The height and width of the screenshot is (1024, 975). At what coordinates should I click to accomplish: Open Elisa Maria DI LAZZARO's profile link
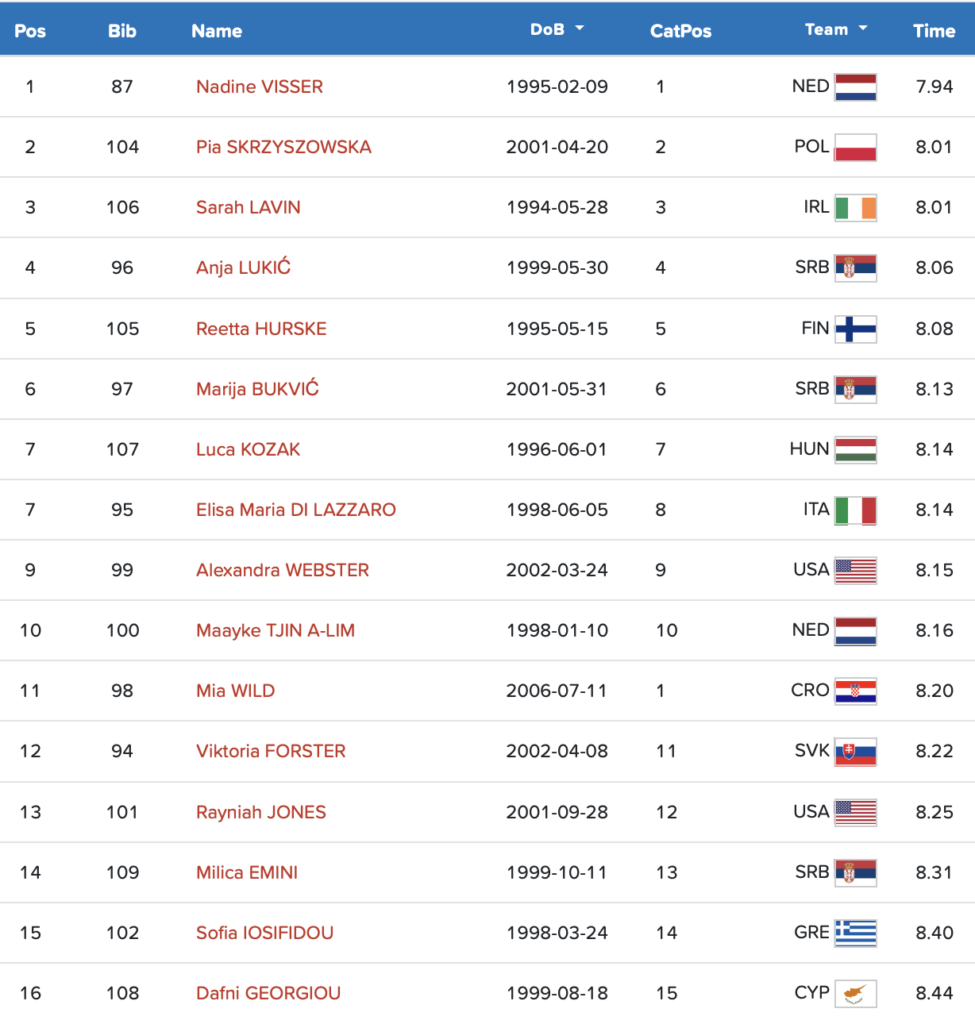296,510
